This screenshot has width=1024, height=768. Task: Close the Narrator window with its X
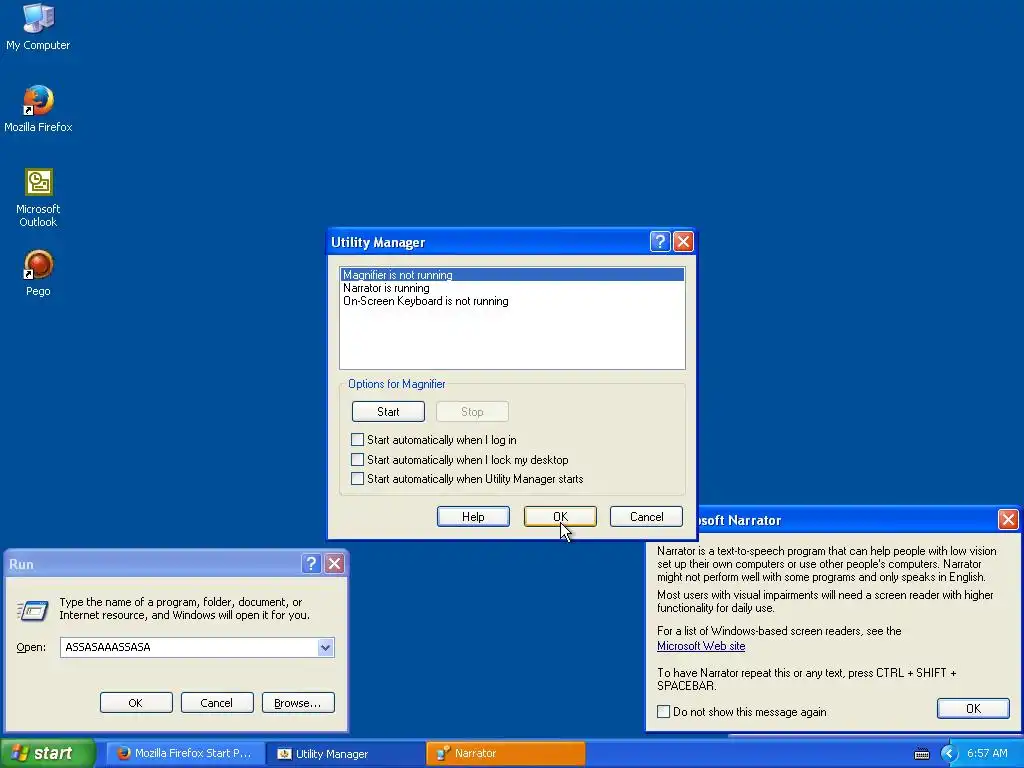pyautogui.click(x=1008, y=519)
